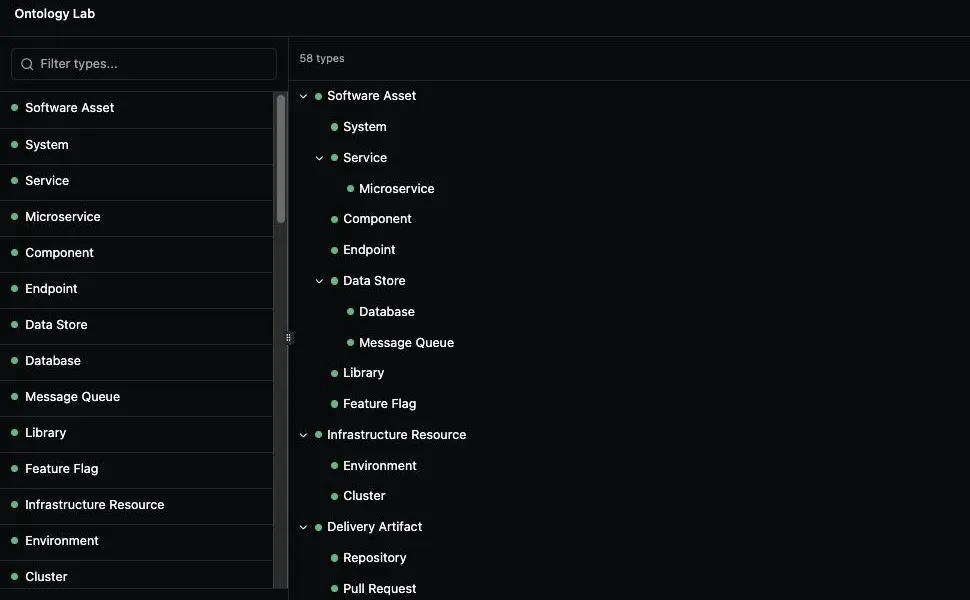Click the Ontology Lab app title

coord(54,14)
